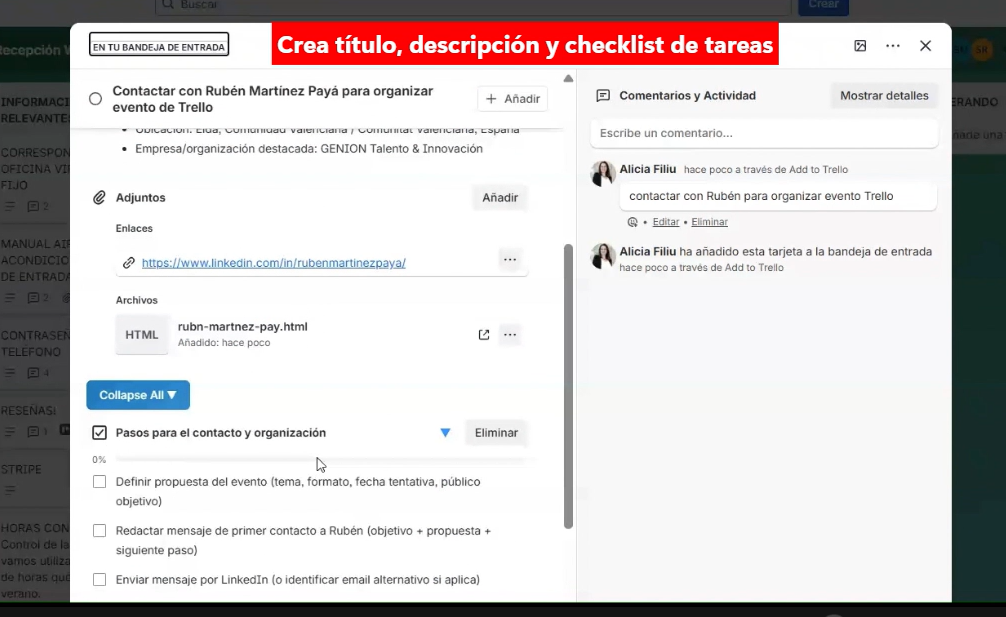This screenshot has height=617, width=1006.
Task: Close the card dialog with the X
Action: pyautogui.click(x=925, y=46)
